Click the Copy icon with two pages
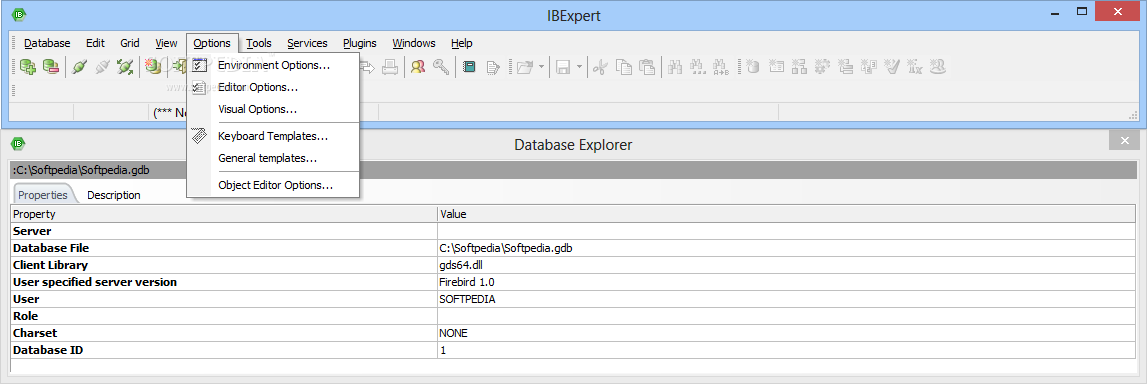 [x=623, y=67]
